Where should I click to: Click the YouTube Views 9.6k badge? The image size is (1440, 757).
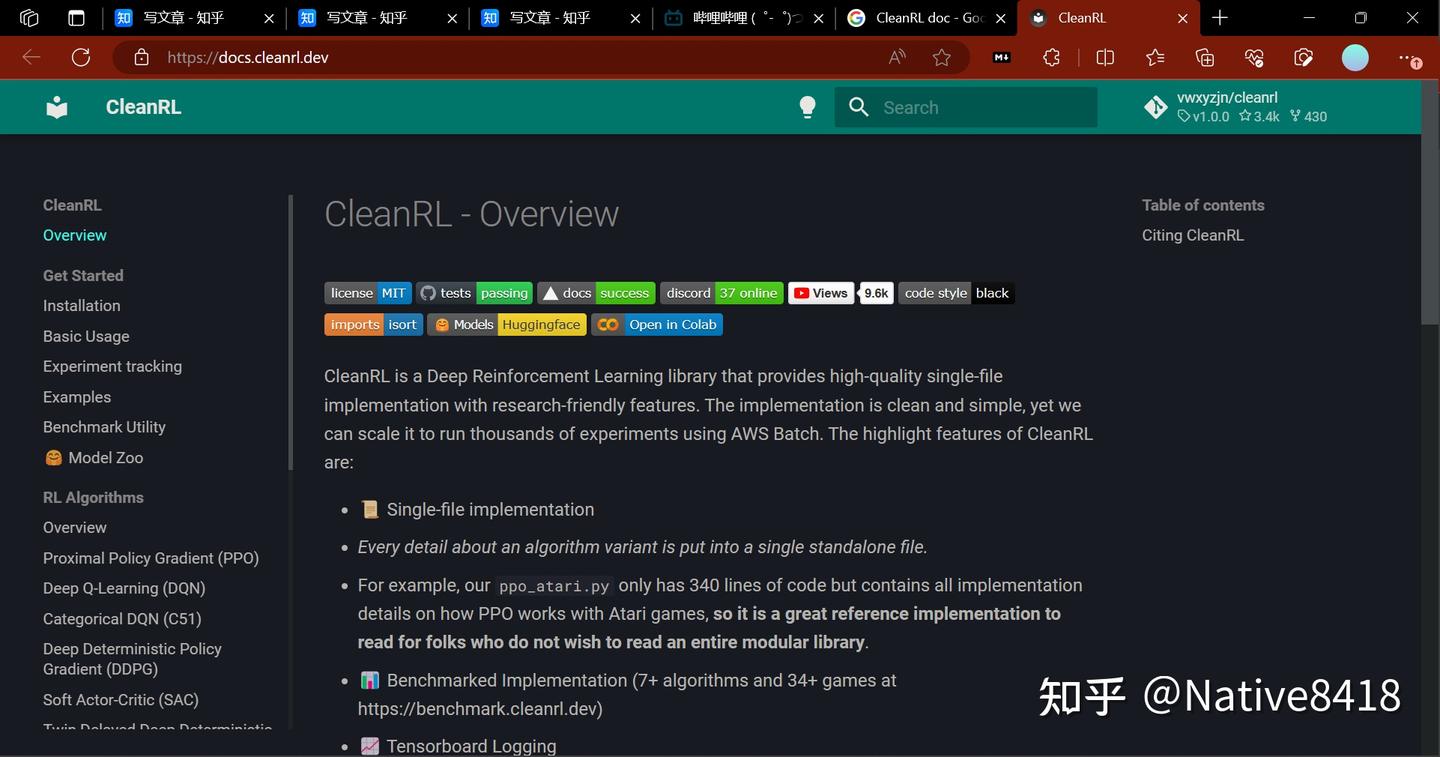pyautogui.click(x=840, y=293)
